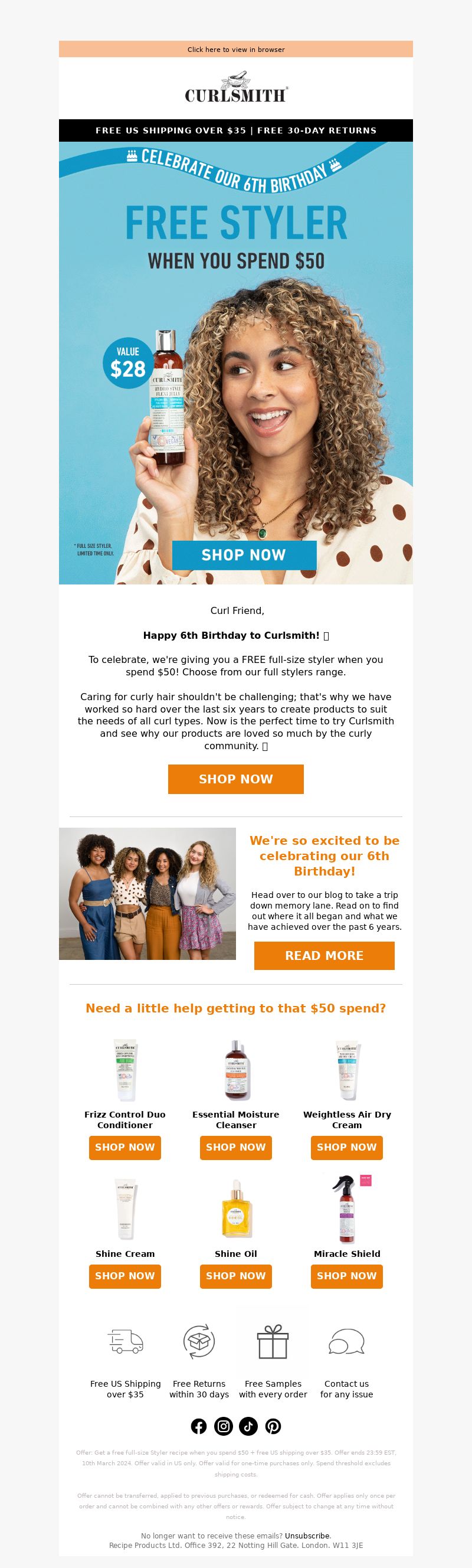This screenshot has width=472, height=1568.
Task: Click the Curlsmith logo
Action: [x=236, y=89]
